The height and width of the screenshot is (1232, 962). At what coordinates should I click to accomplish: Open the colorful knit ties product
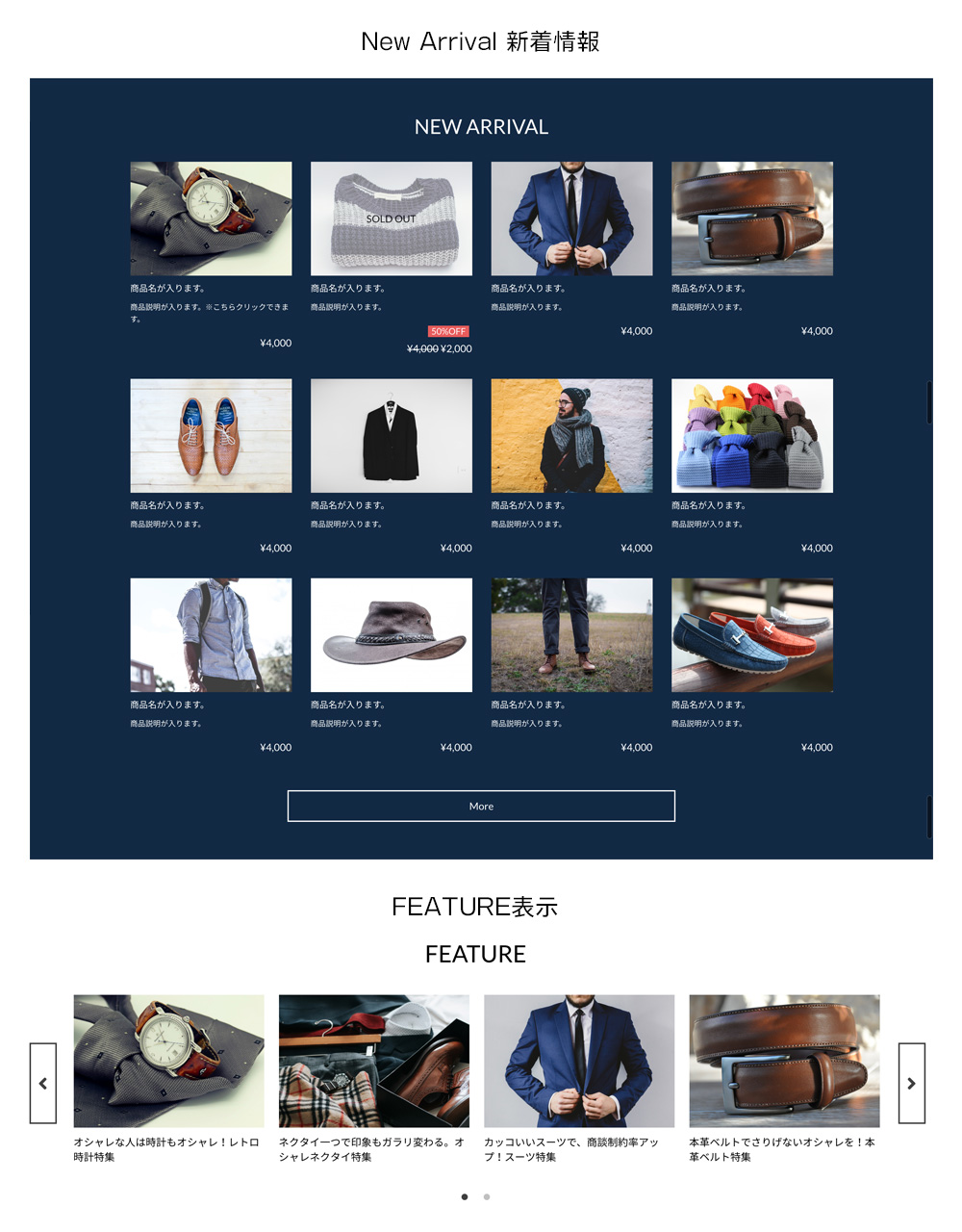click(752, 435)
